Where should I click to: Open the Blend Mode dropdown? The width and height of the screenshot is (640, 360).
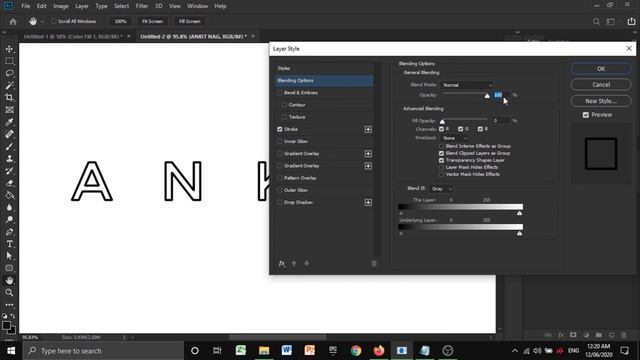[467, 85]
